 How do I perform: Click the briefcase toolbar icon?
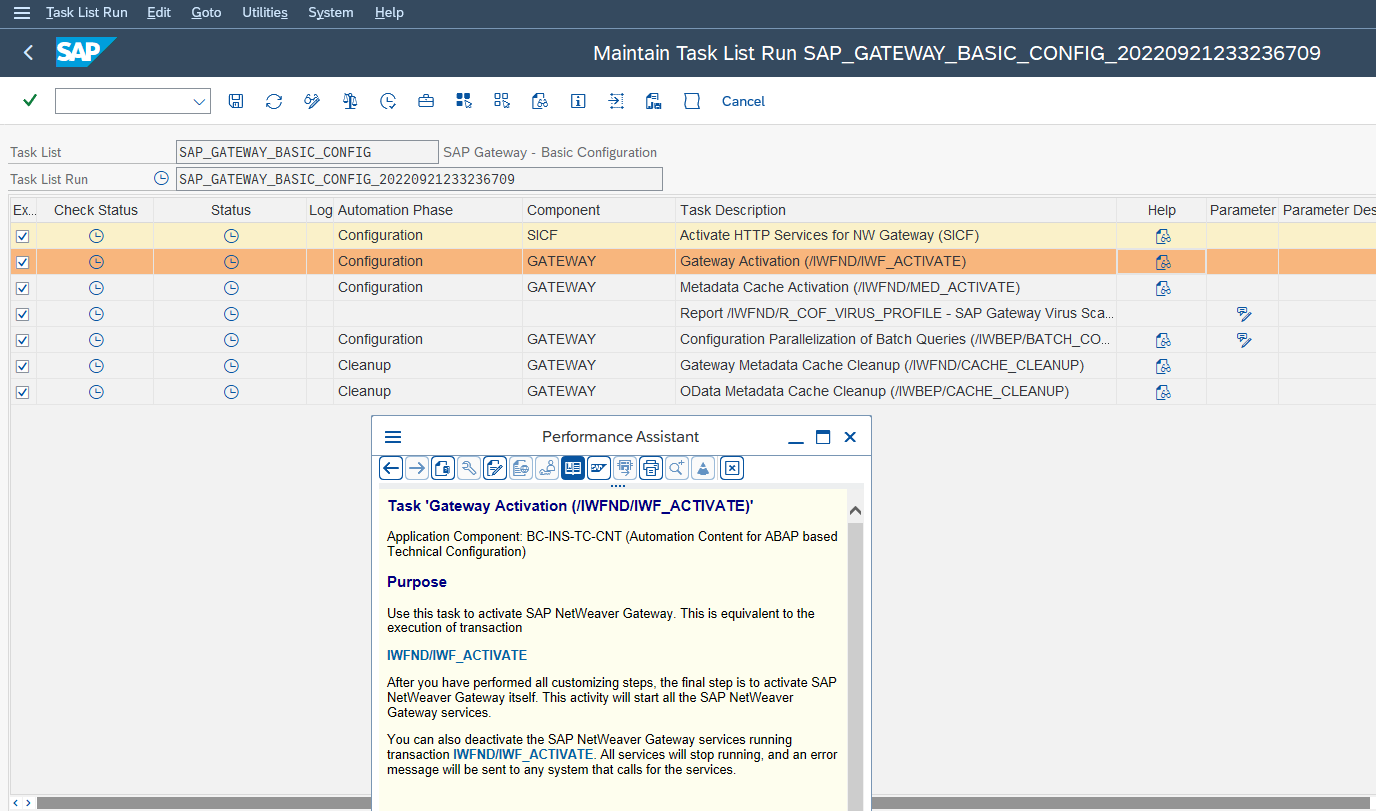[426, 101]
